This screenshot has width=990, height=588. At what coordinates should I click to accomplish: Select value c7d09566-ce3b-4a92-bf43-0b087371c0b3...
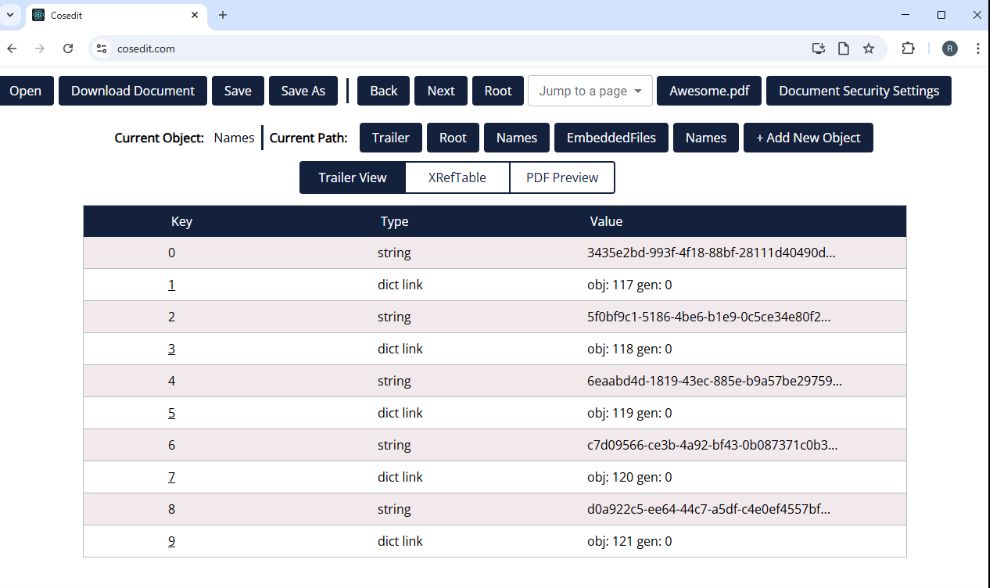pos(712,445)
